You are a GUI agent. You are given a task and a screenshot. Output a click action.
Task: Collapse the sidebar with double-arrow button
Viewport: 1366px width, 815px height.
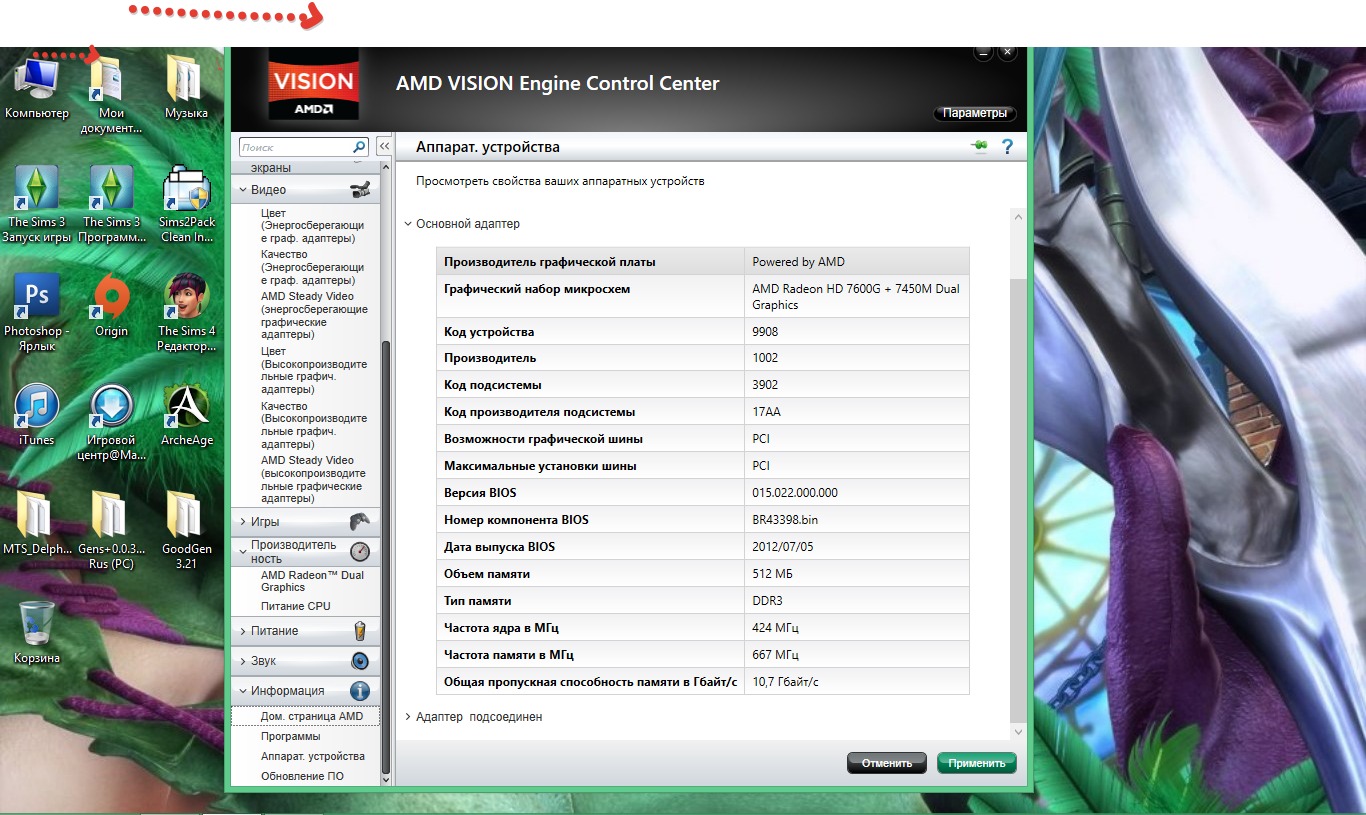[x=383, y=147]
